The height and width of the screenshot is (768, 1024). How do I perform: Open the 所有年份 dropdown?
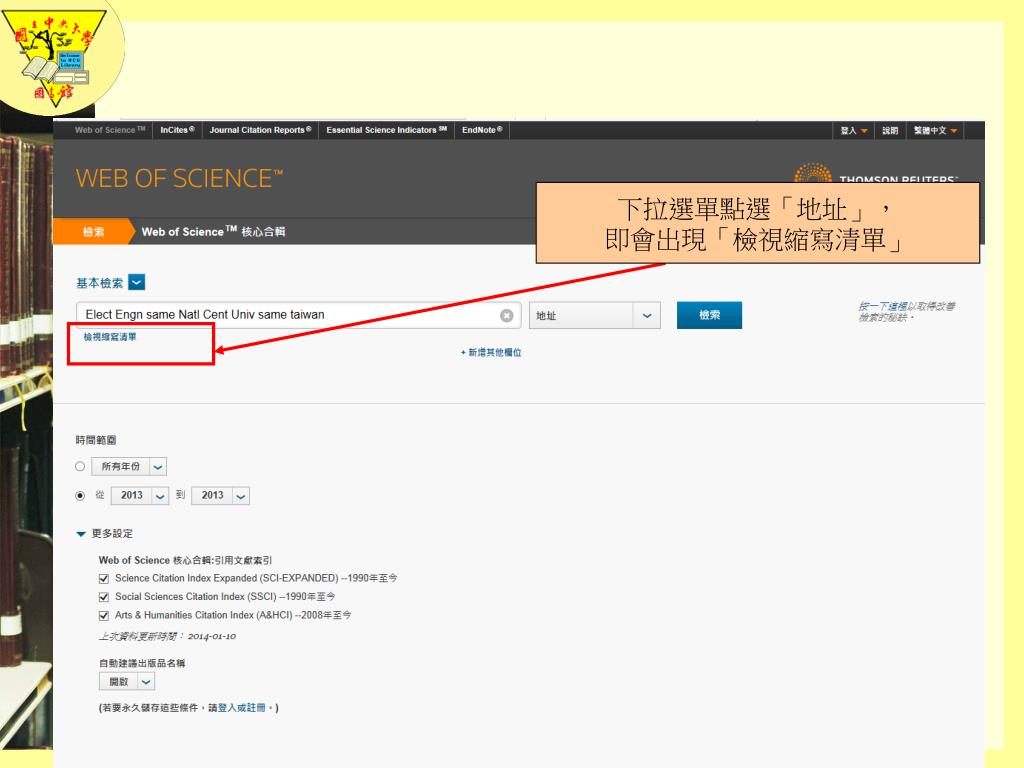[x=129, y=466]
